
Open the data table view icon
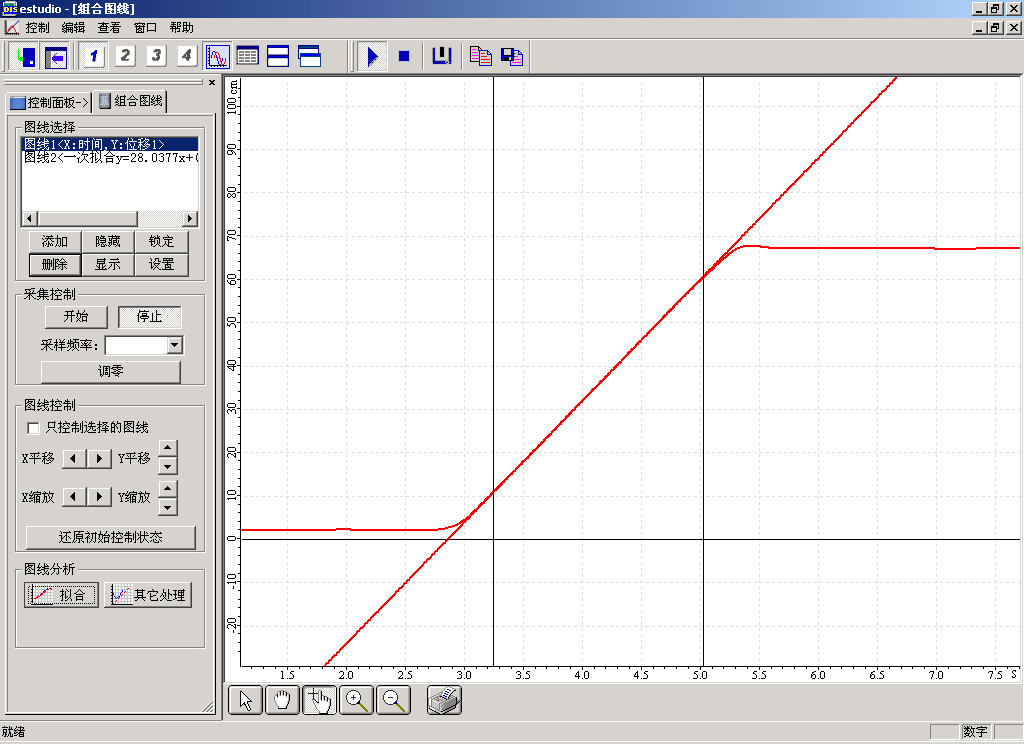pyautogui.click(x=247, y=56)
